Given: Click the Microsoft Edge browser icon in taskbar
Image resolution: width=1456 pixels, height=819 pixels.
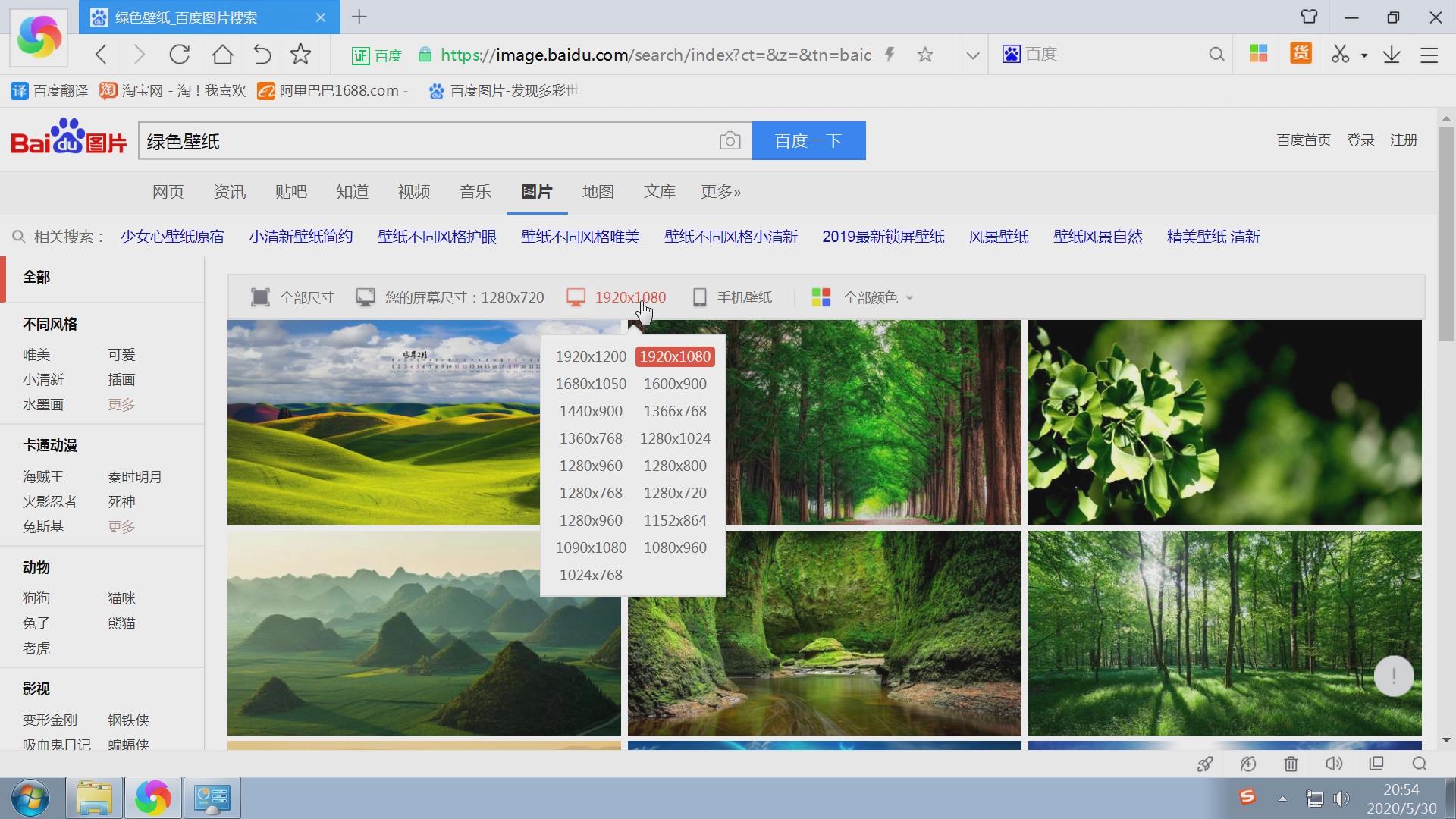Looking at the screenshot, I should click(153, 796).
